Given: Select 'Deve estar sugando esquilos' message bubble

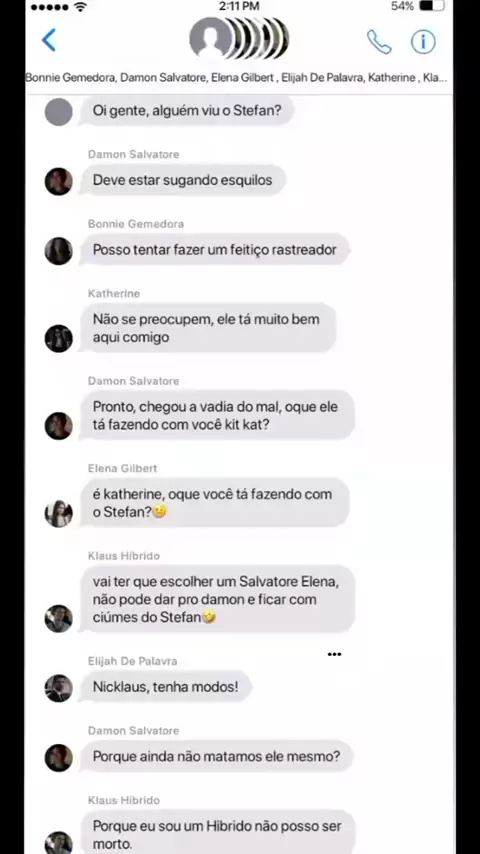Looking at the screenshot, I should click(183, 180).
